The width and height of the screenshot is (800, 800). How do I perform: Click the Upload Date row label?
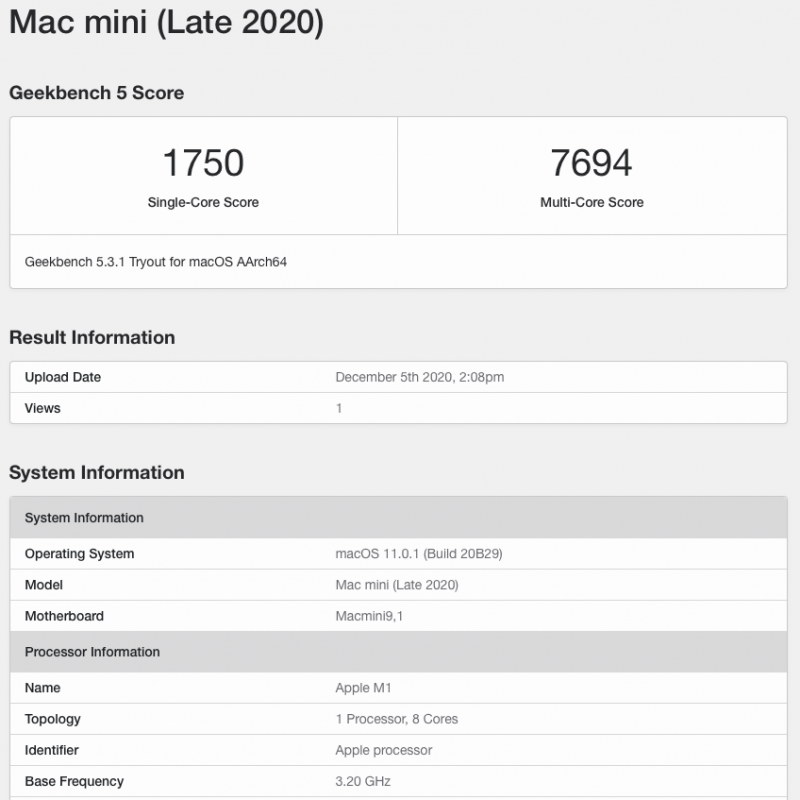(63, 377)
